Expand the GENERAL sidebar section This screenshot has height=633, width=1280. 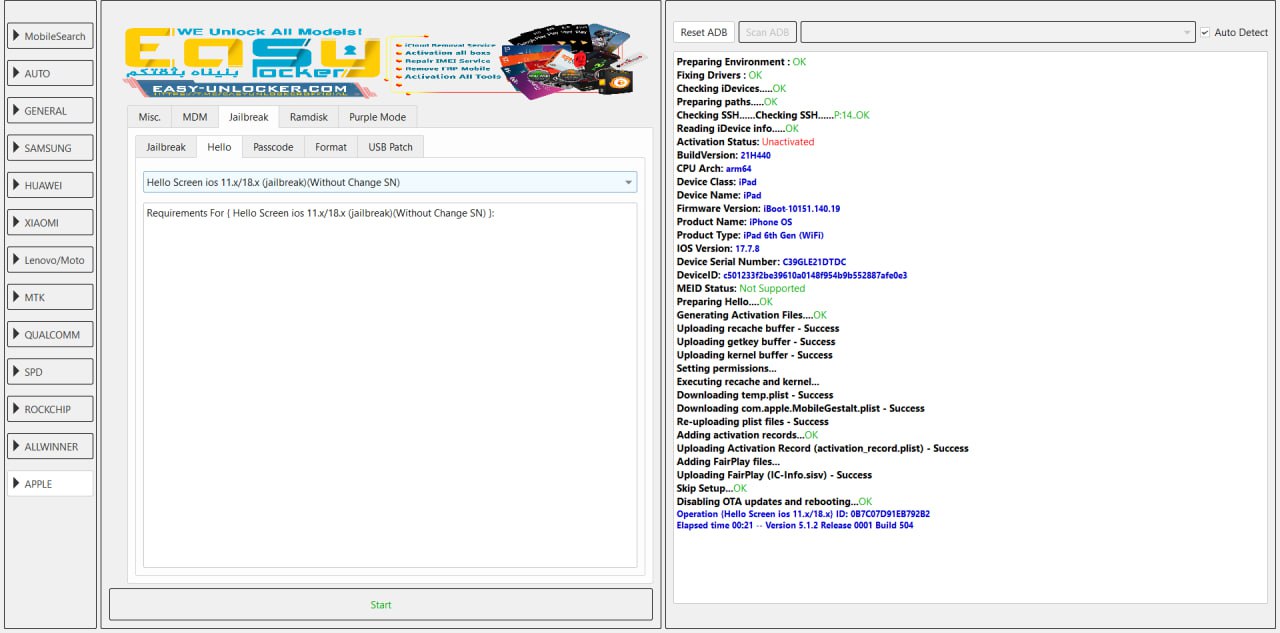[x=50, y=111]
